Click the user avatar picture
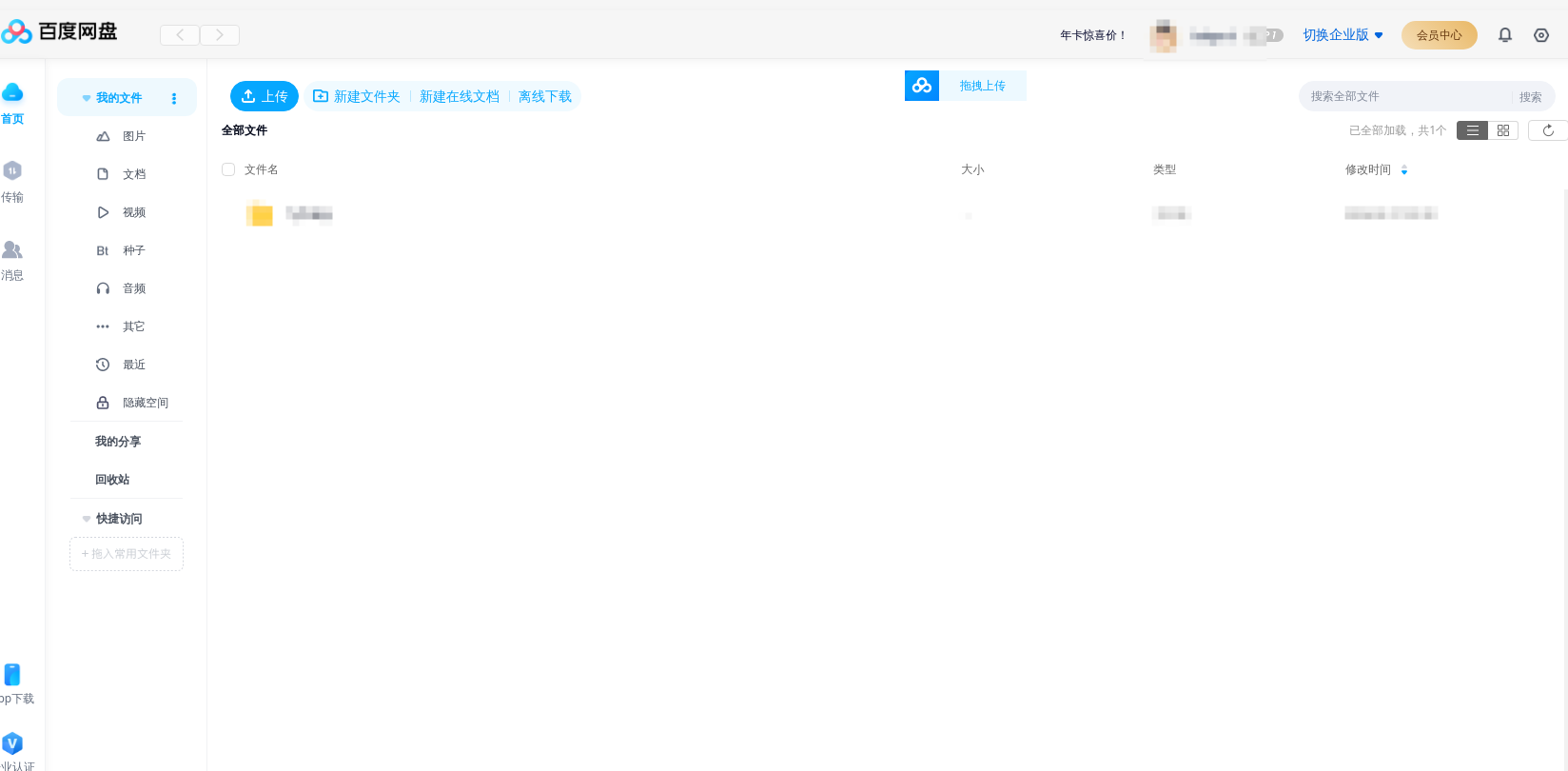This screenshot has width=1568, height=771. (x=1163, y=36)
